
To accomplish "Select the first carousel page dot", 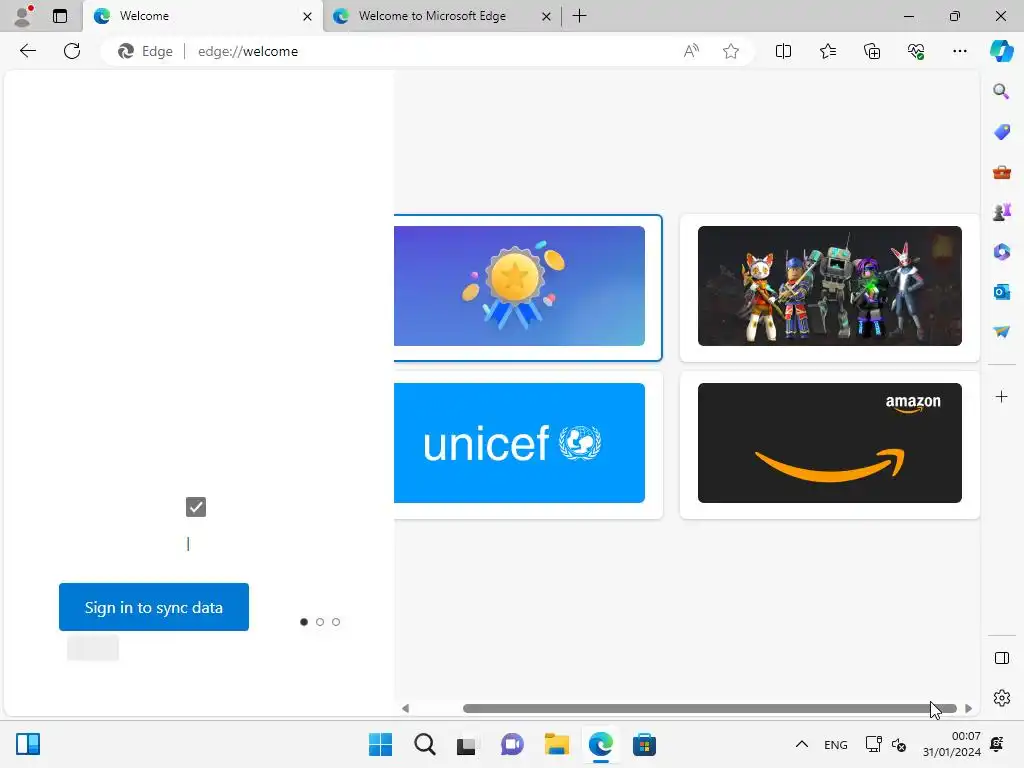I will (x=304, y=622).
